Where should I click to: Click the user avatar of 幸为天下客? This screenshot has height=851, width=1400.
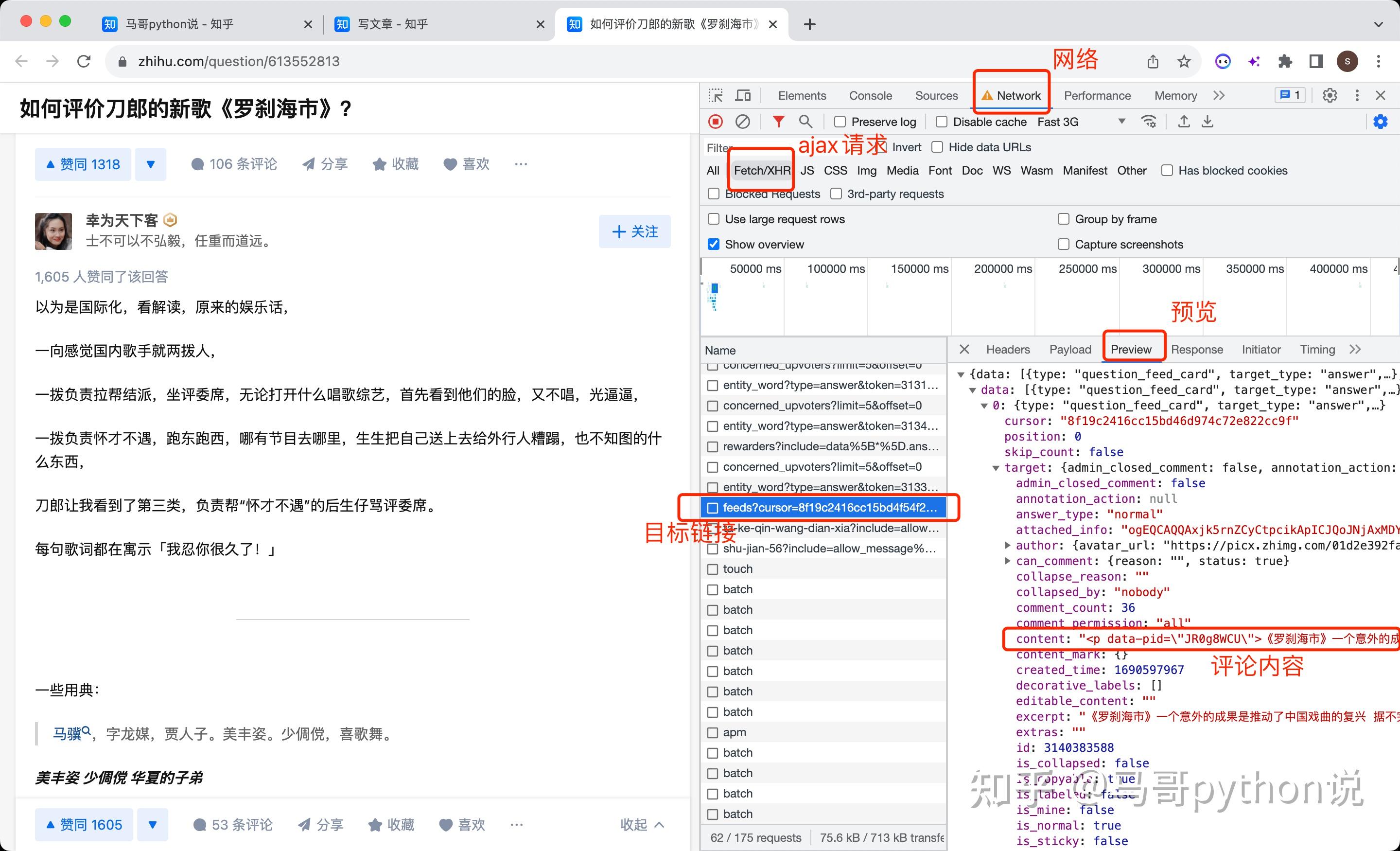coord(53,231)
